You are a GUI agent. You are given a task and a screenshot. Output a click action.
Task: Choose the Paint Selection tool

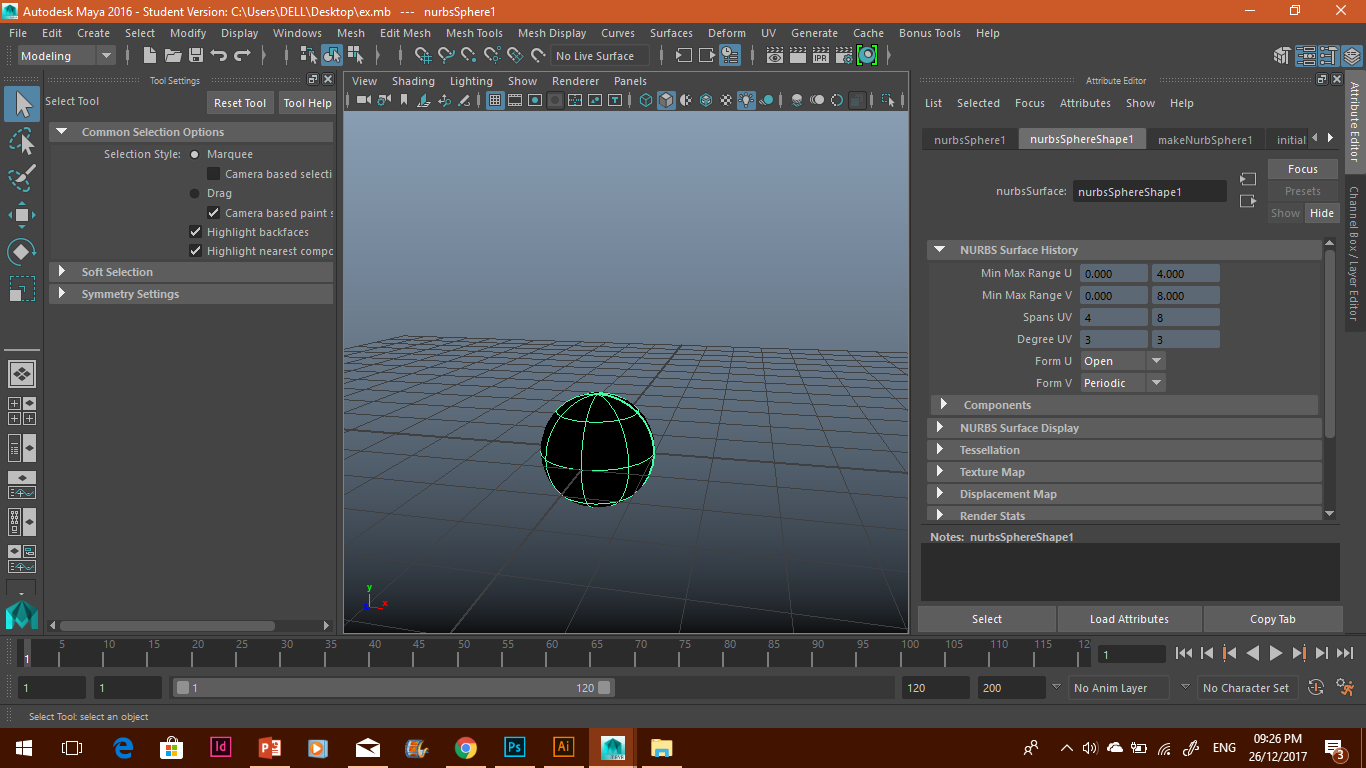[x=22, y=178]
